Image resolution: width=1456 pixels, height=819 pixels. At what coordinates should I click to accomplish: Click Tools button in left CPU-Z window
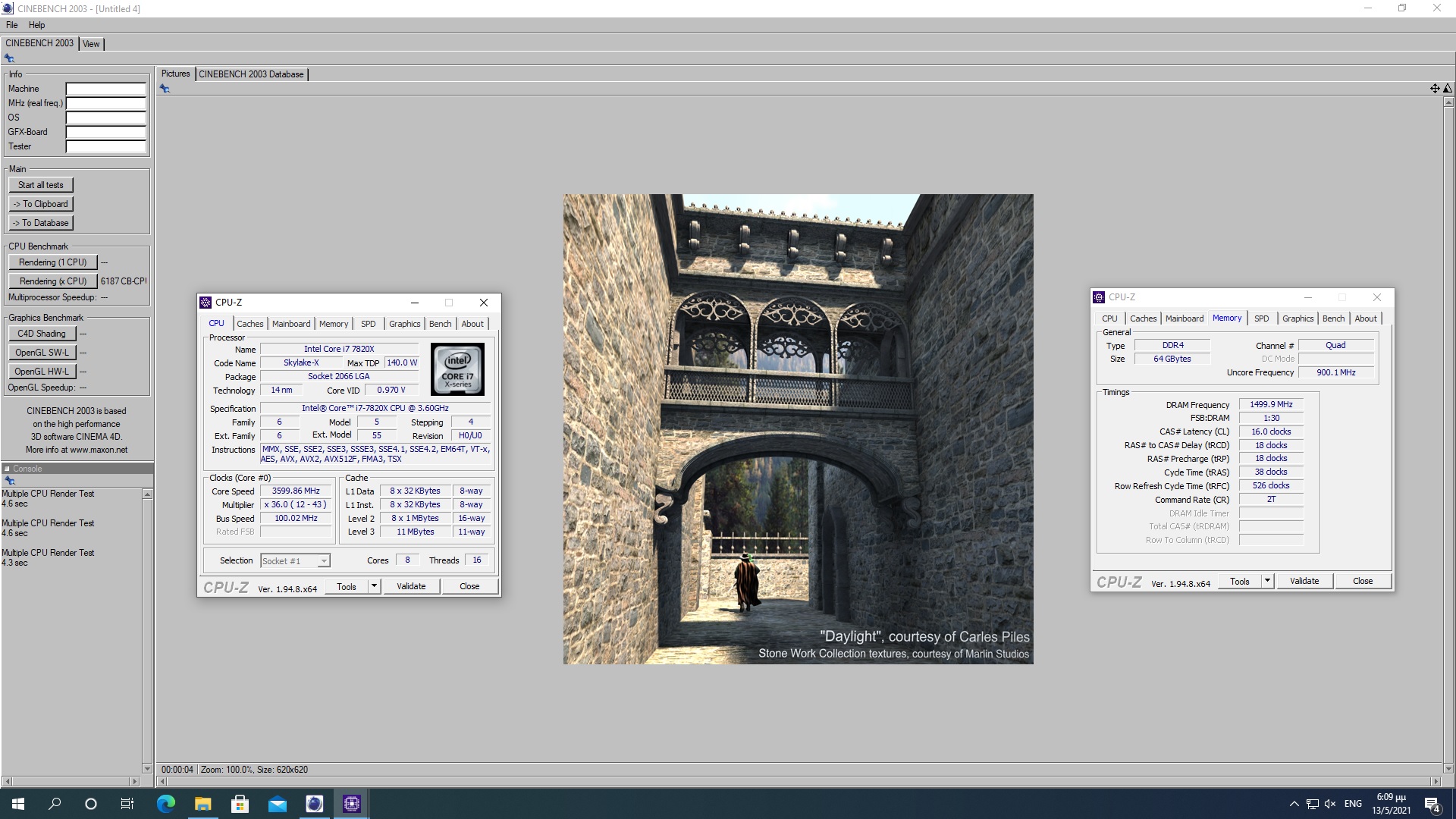(347, 586)
